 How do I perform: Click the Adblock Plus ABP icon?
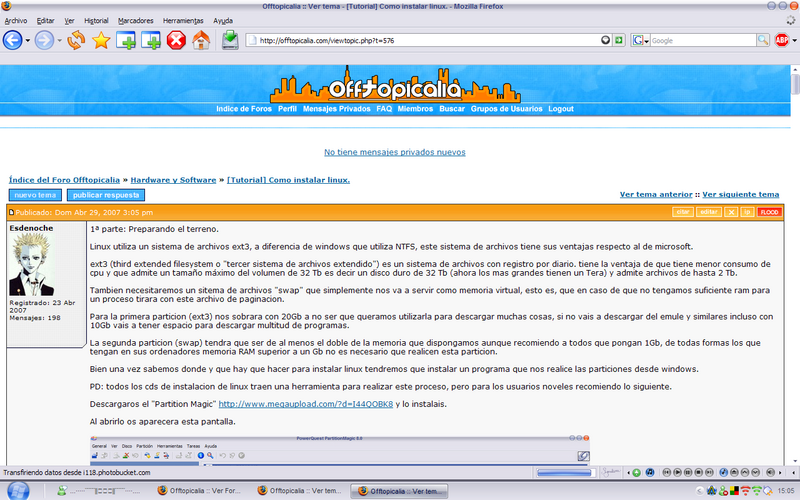(782, 41)
